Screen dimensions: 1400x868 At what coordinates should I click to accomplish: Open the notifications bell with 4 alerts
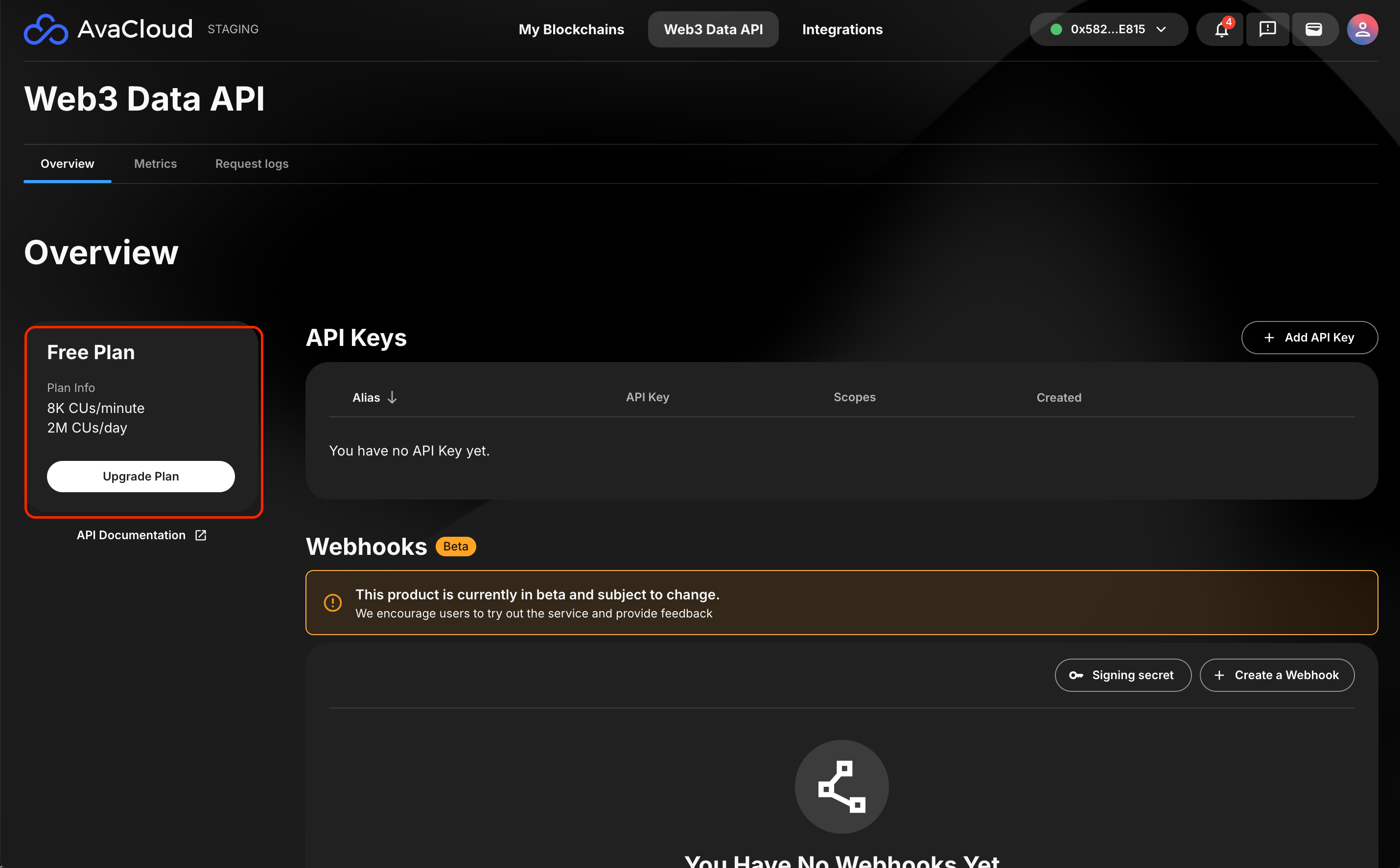coord(1220,29)
